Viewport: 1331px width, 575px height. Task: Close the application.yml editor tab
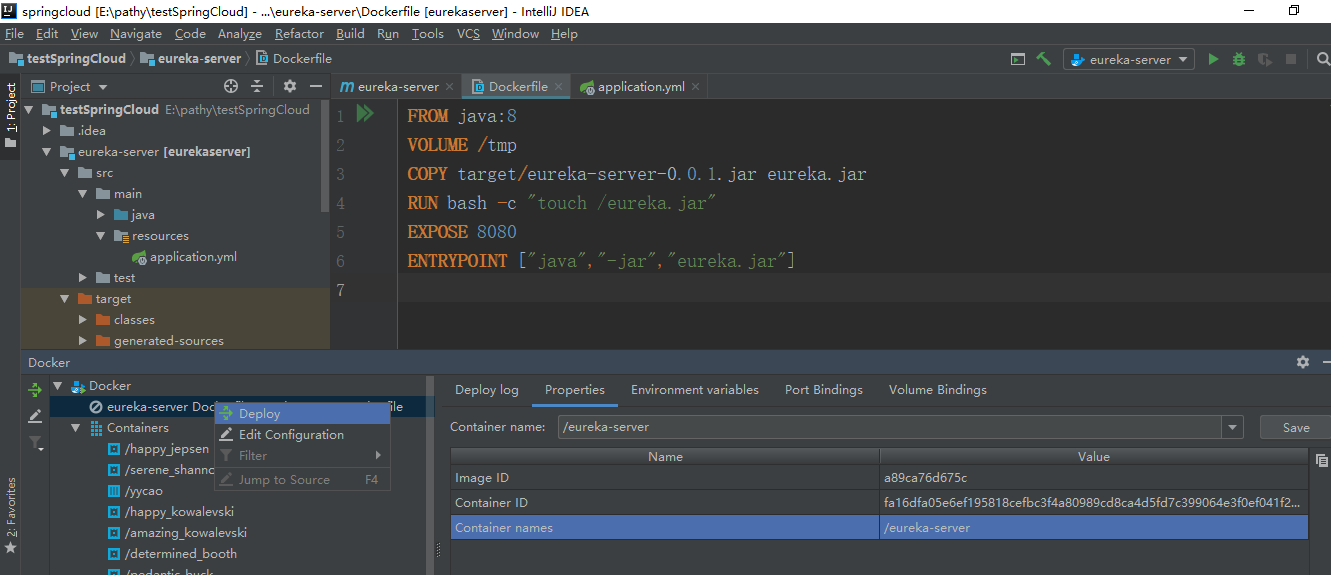(x=696, y=87)
